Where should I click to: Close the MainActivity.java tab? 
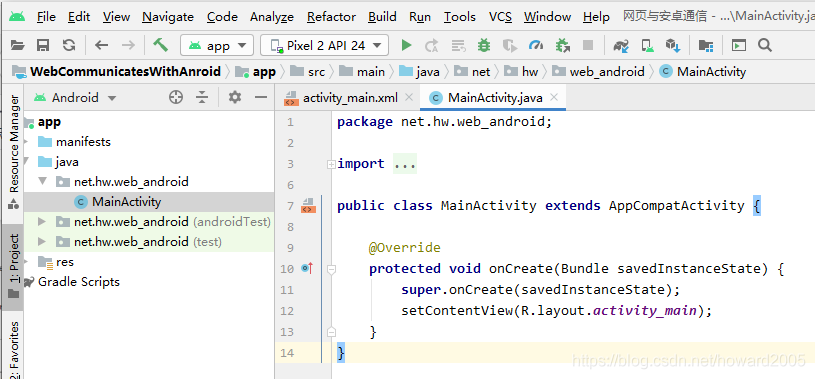554,97
